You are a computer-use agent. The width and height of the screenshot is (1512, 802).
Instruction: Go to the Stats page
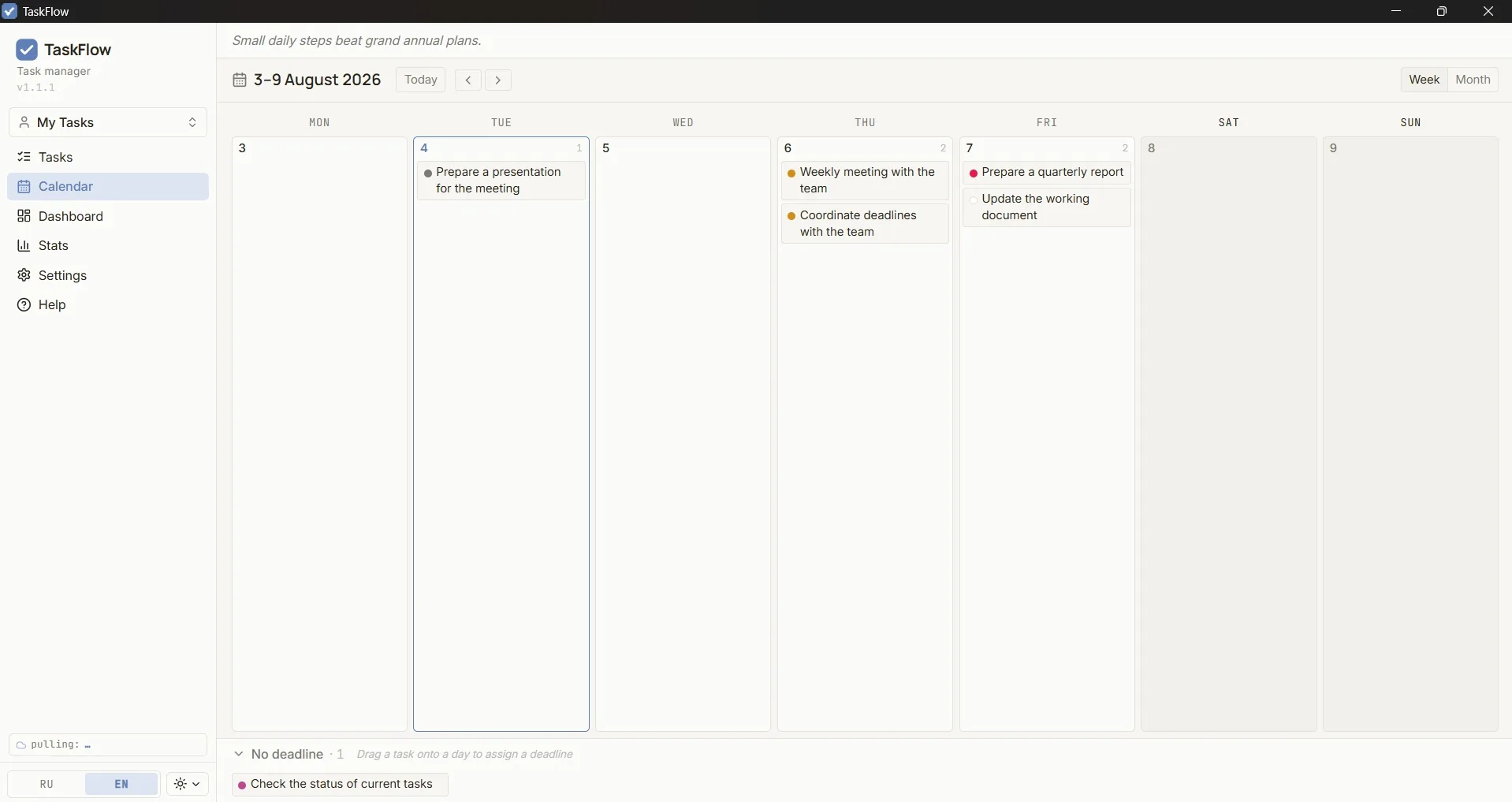108,246
